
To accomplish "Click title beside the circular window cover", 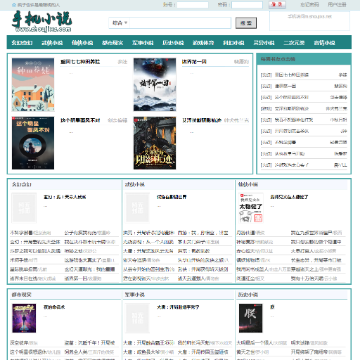I will pos(80,120).
